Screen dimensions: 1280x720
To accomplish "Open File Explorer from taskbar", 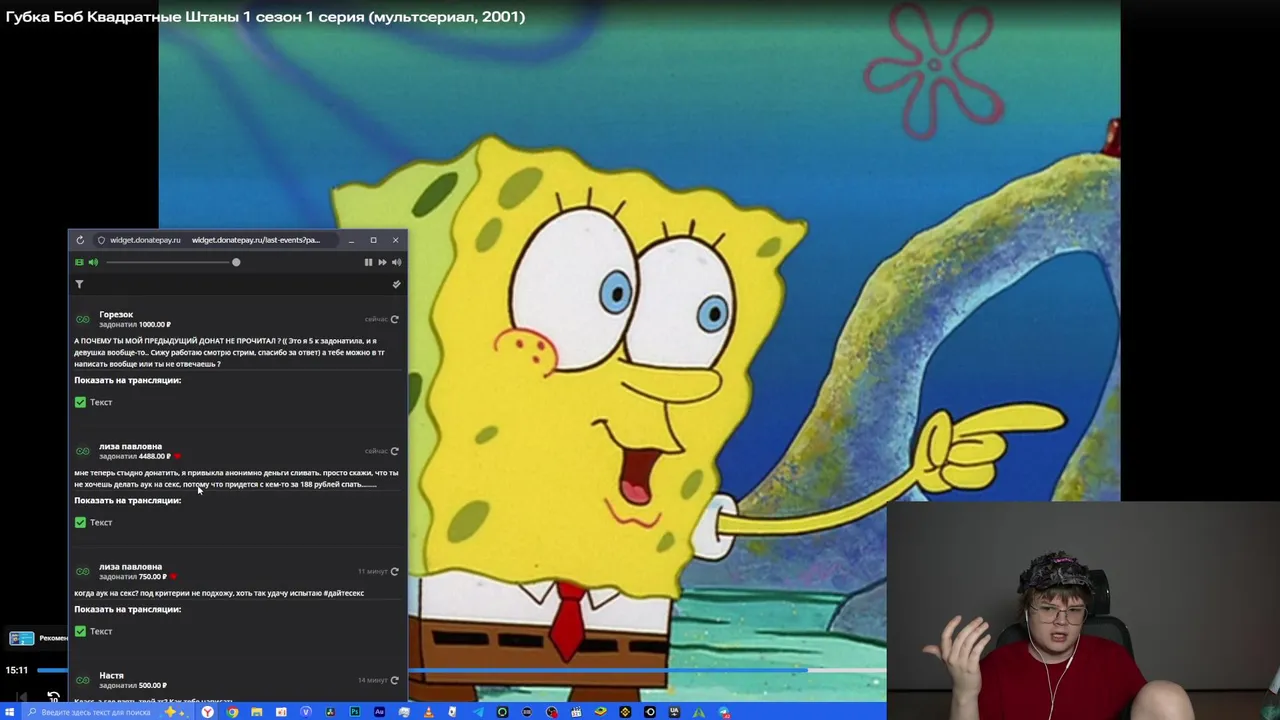I will click(257, 712).
